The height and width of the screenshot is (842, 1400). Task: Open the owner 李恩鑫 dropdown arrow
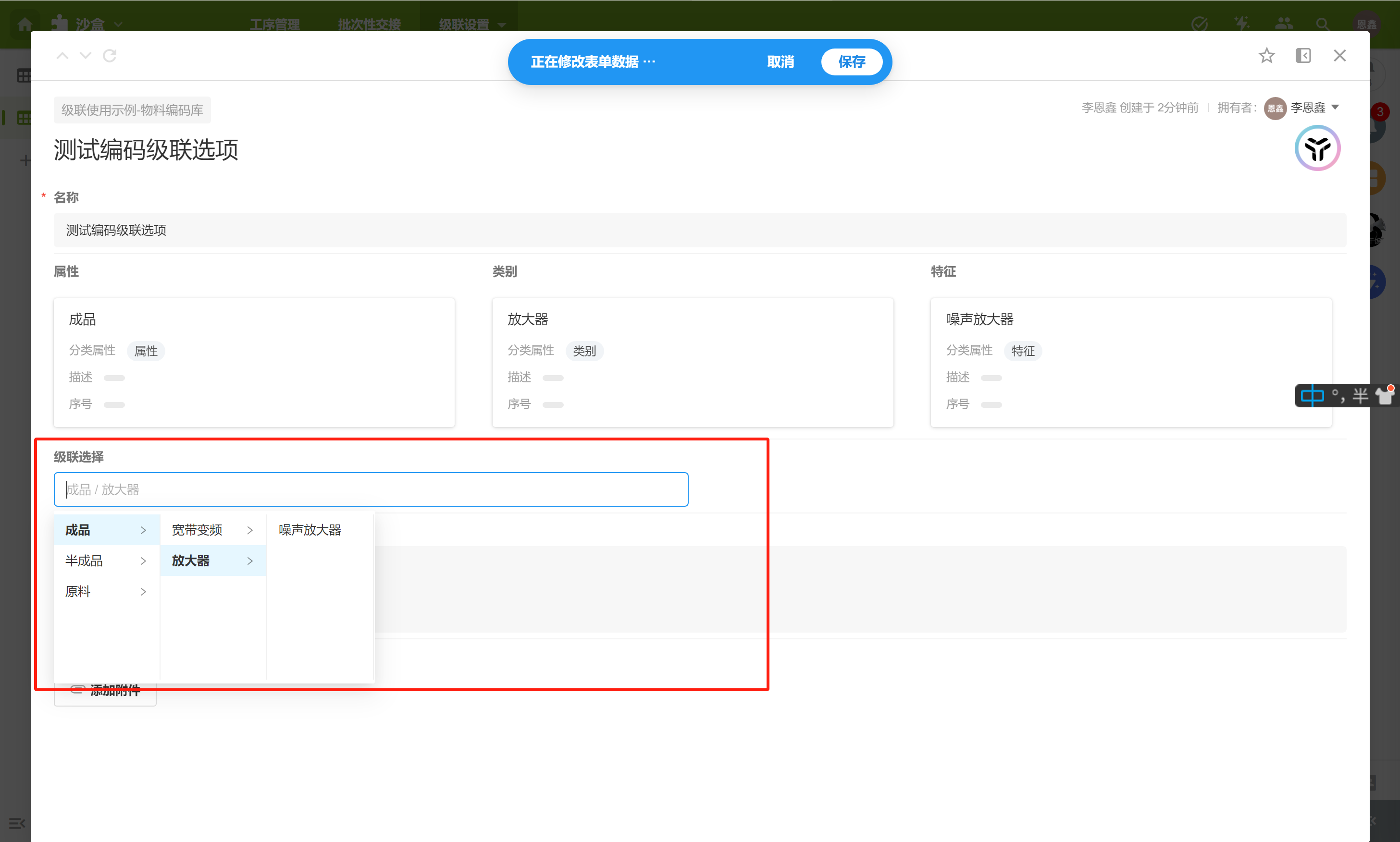(x=1335, y=107)
